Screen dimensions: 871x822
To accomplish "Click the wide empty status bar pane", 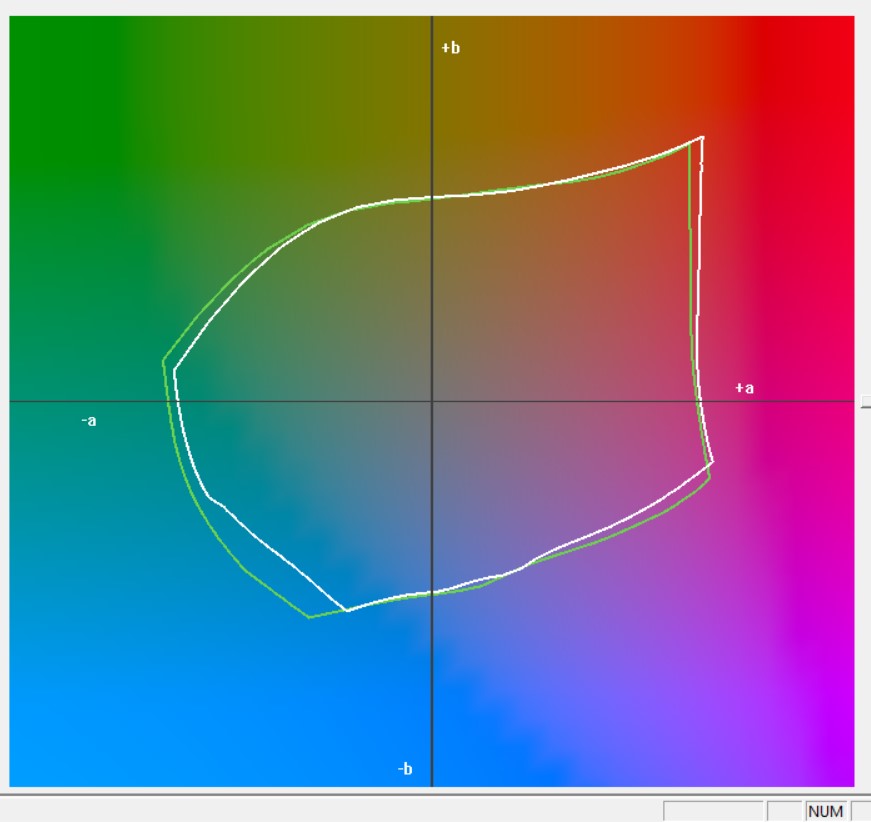I will coord(713,811).
